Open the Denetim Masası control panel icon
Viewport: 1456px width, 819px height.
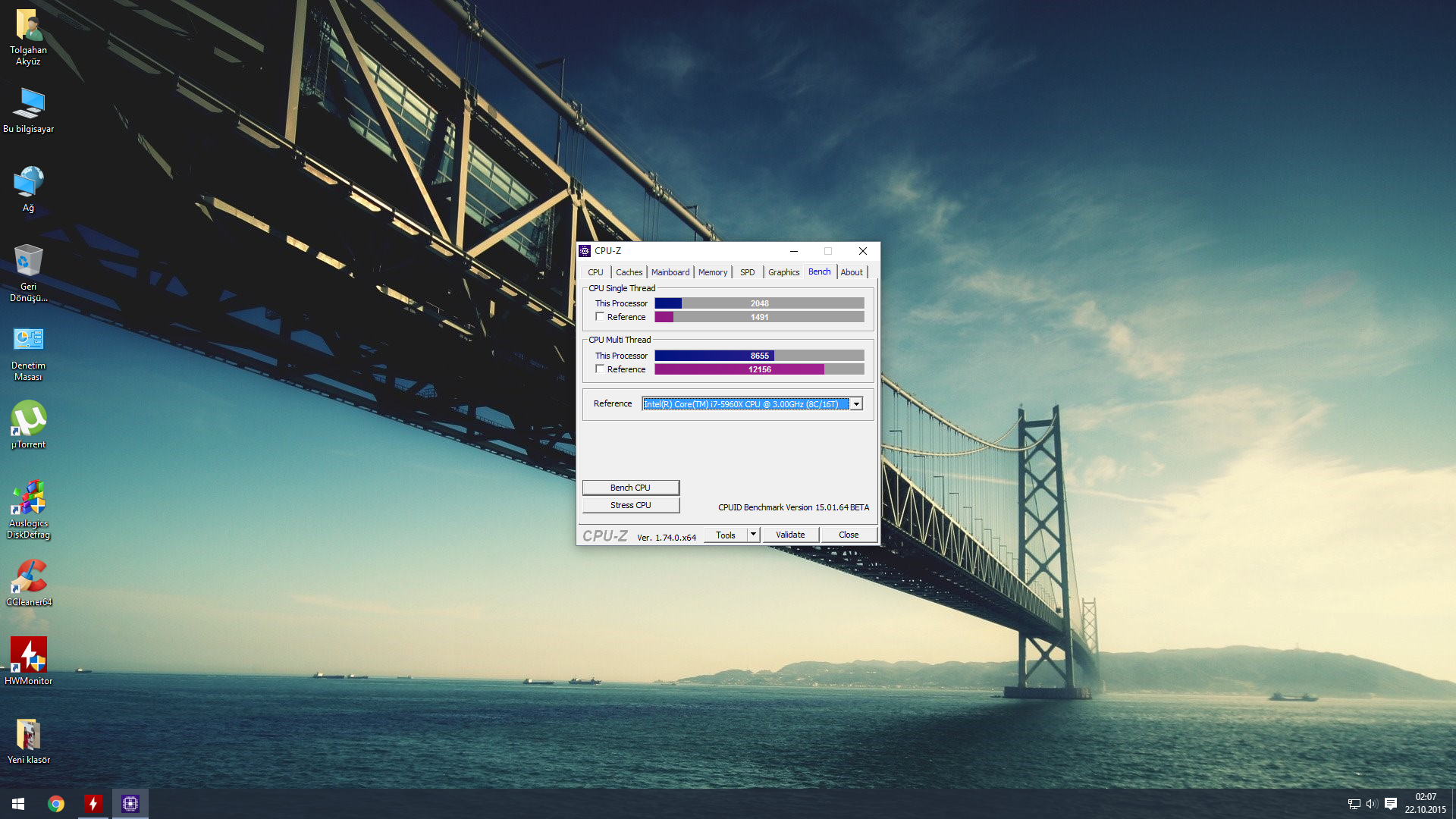(x=28, y=352)
